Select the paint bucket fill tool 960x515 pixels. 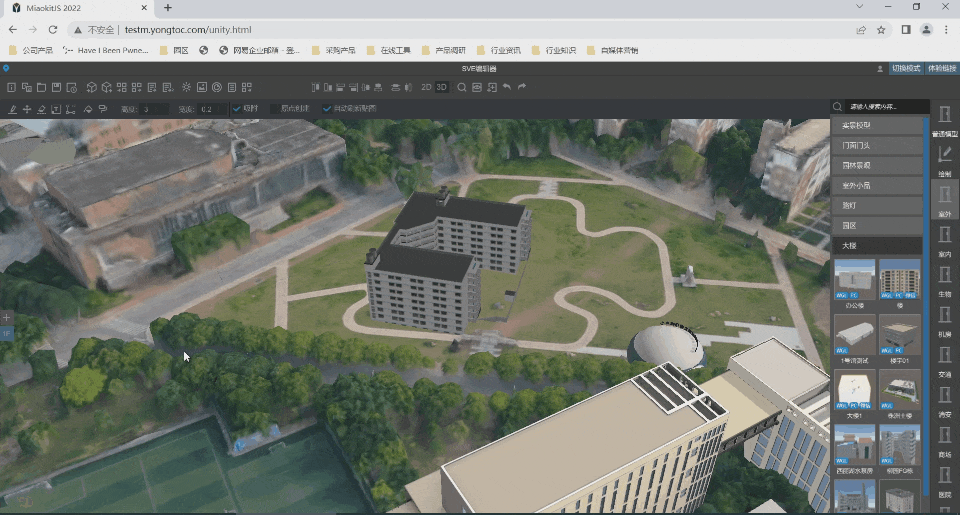pos(88,109)
